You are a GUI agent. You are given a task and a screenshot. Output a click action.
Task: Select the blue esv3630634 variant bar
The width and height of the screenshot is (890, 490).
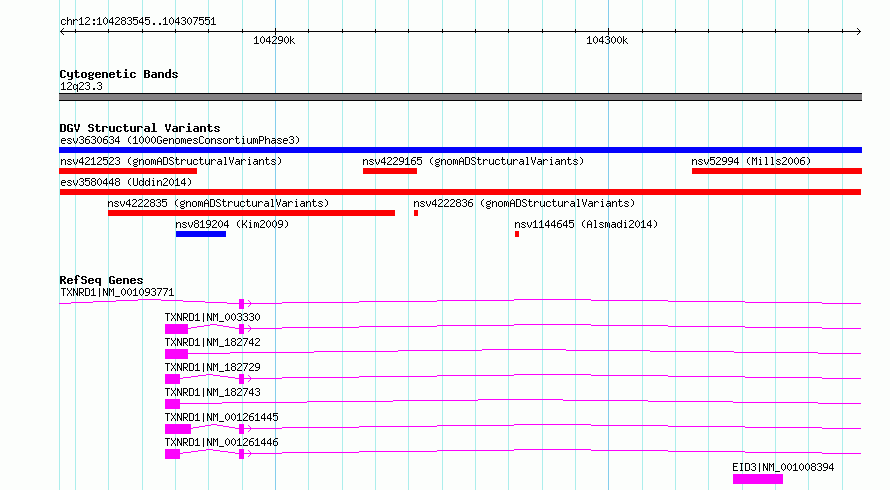[x=460, y=150]
